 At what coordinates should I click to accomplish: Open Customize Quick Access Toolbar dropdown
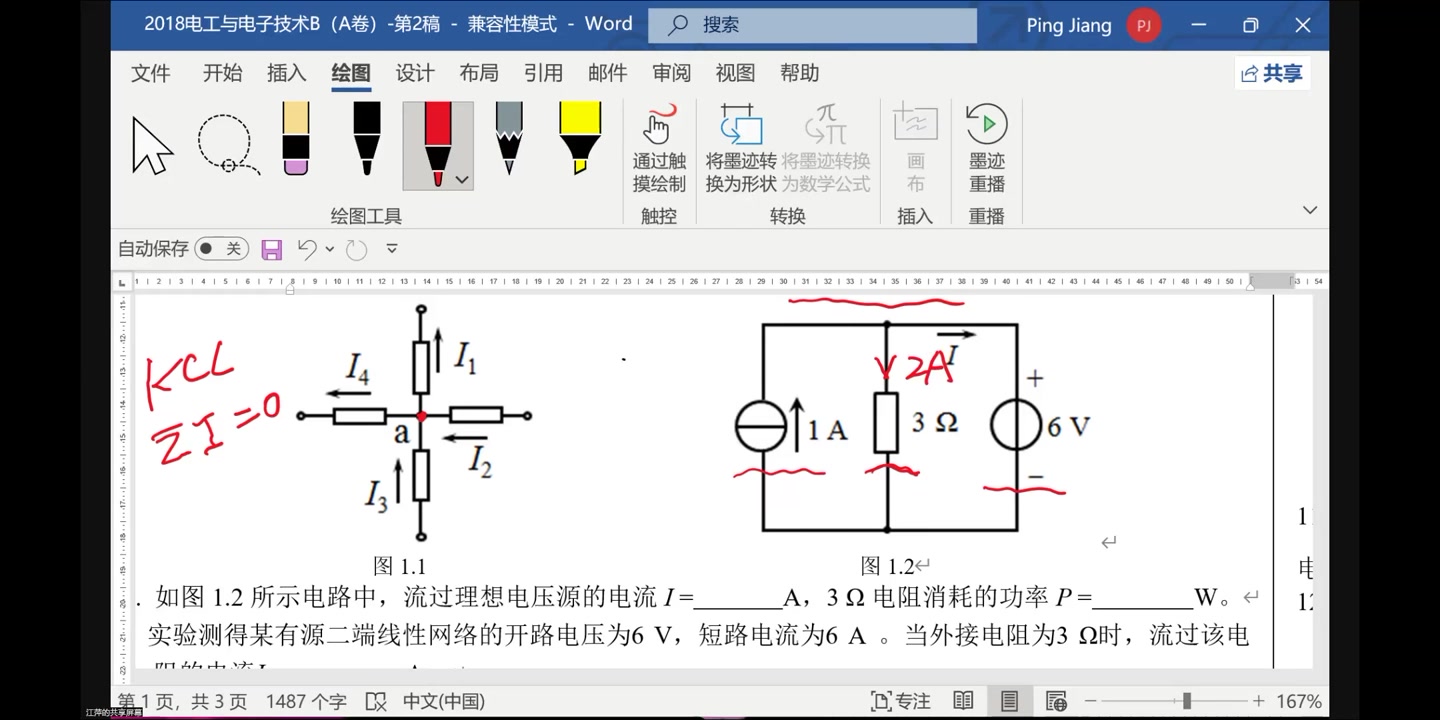392,249
